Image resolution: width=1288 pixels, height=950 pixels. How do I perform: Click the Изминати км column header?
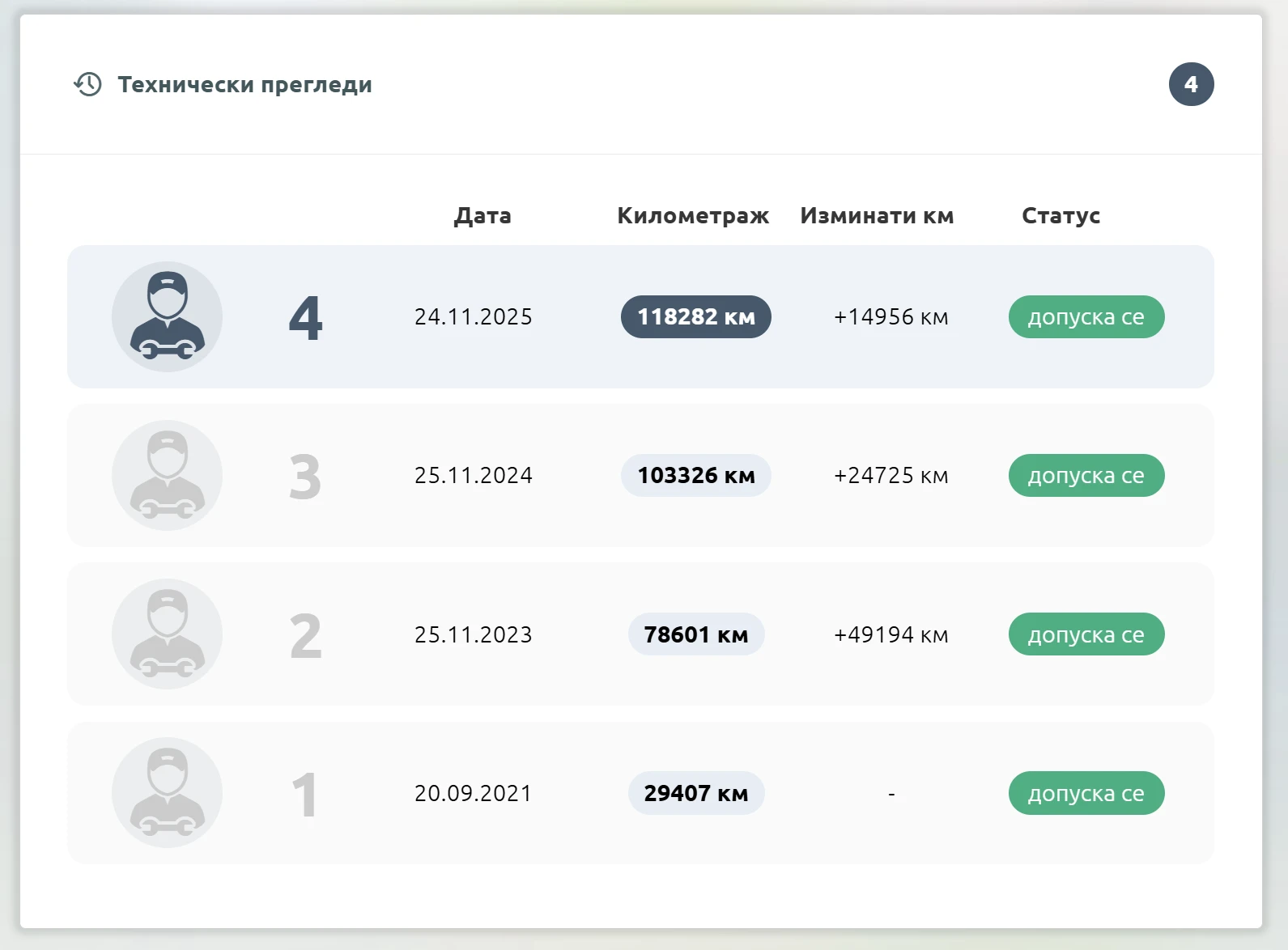point(877,215)
